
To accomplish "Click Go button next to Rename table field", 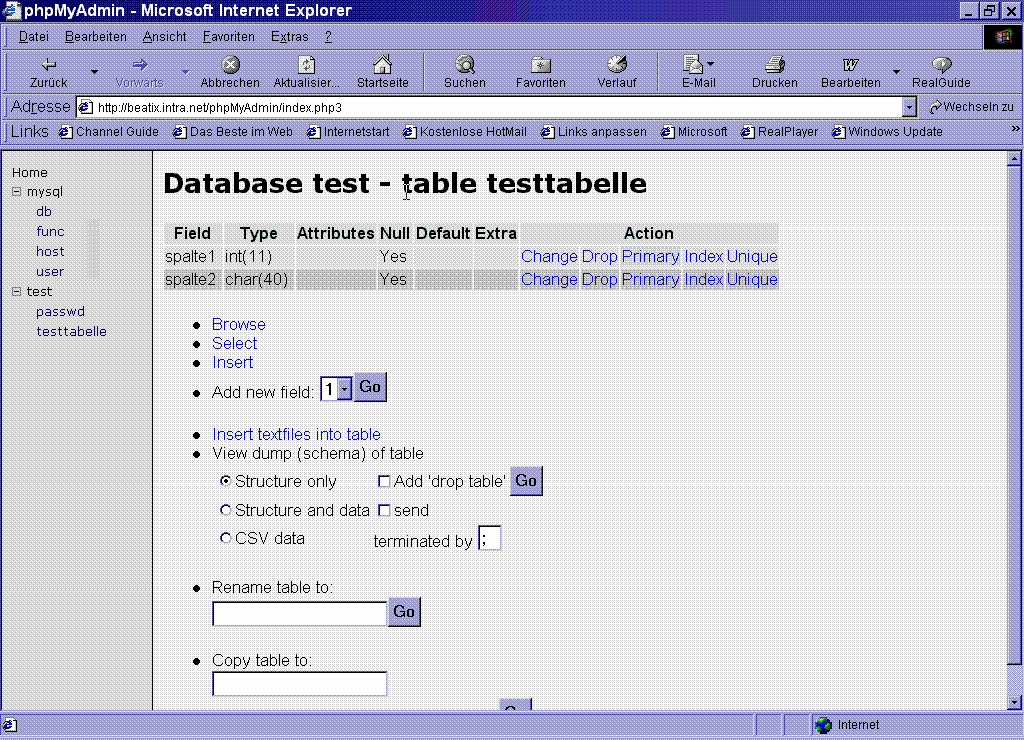I will pyautogui.click(x=404, y=612).
